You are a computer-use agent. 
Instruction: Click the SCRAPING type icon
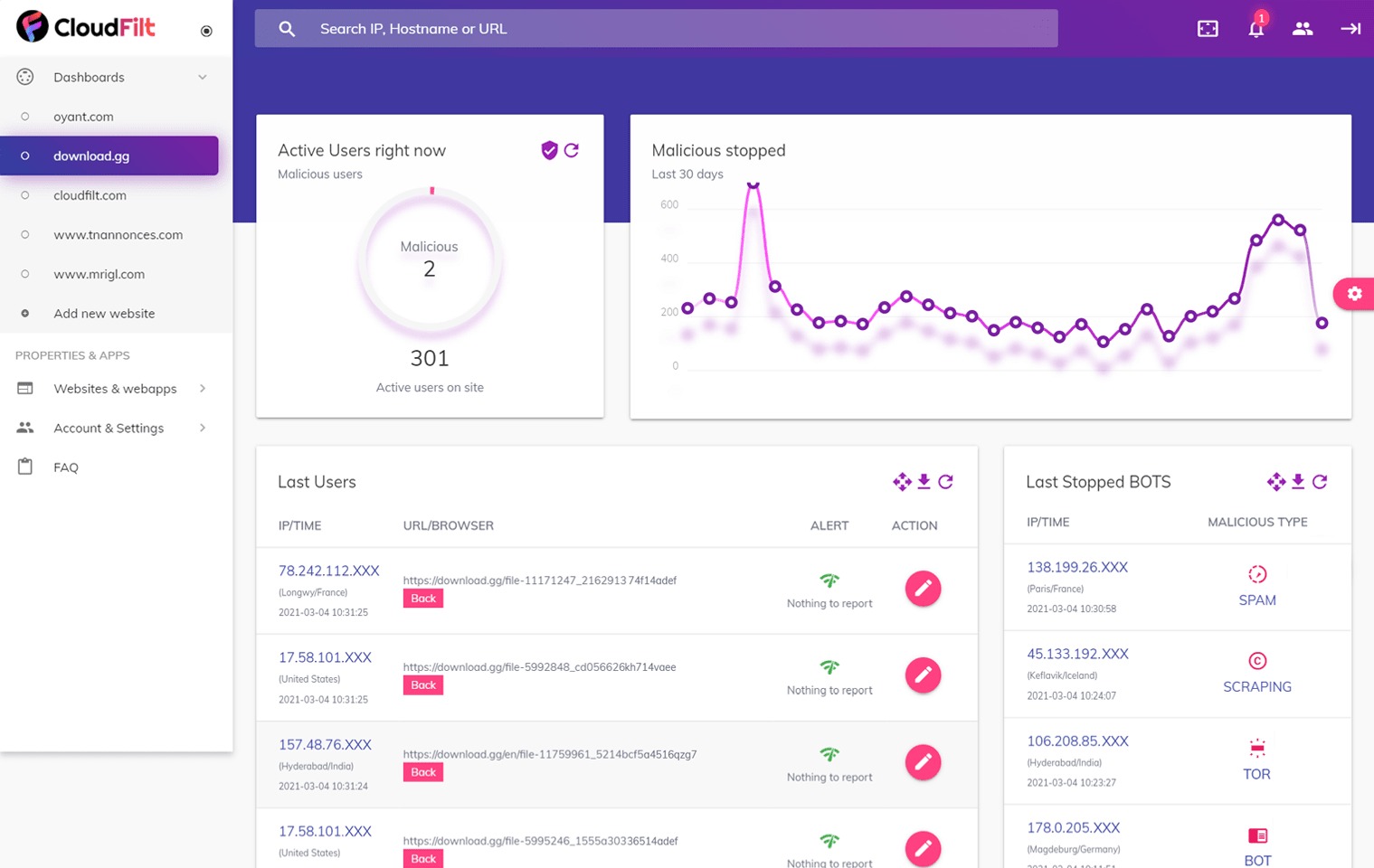coord(1257,661)
